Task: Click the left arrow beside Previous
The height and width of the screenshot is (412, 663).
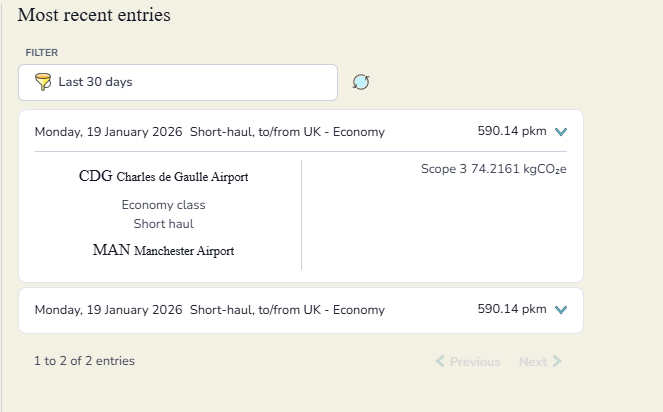Action: [x=440, y=361]
